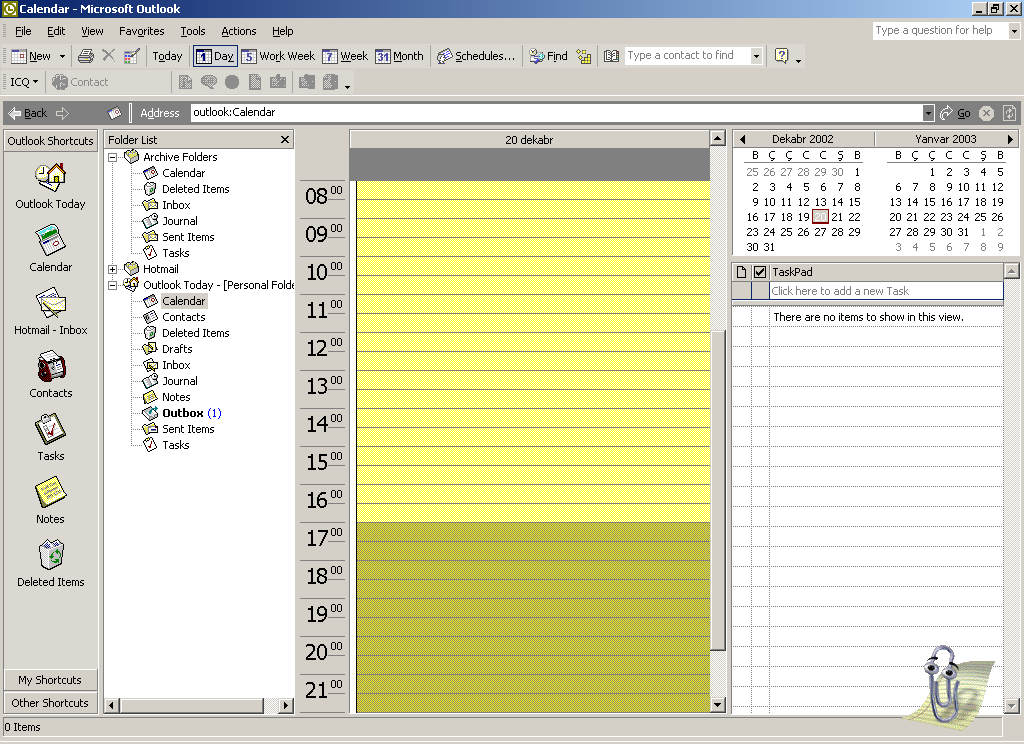The height and width of the screenshot is (744, 1024).
Task: Click the Print icon in toolbar
Action: point(86,56)
